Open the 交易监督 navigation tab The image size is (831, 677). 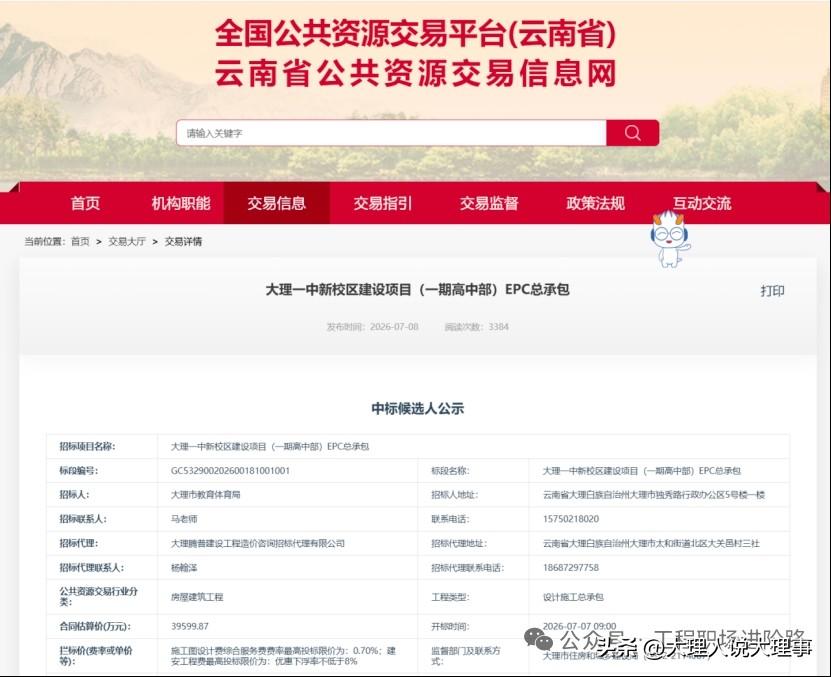[x=489, y=203]
